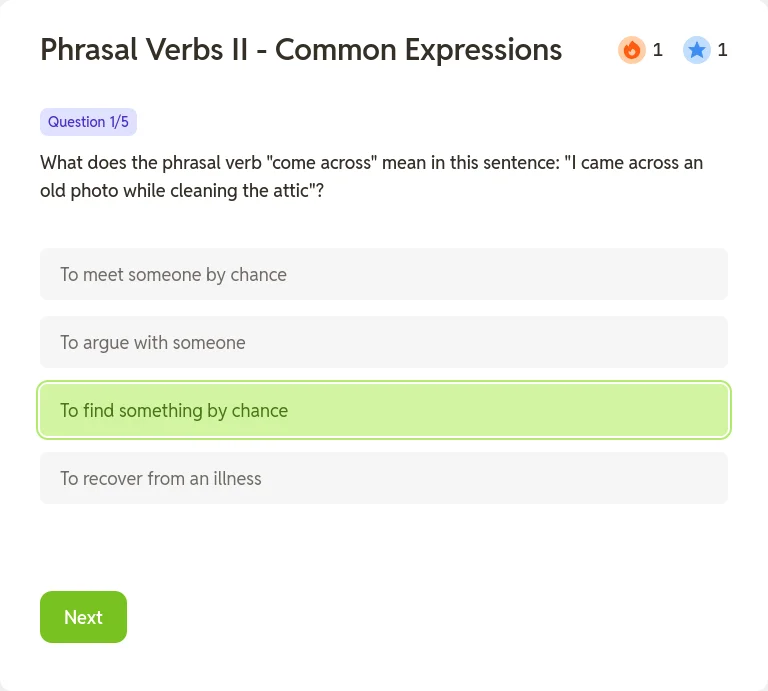Click the blue star points icon

tap(696, 50)
